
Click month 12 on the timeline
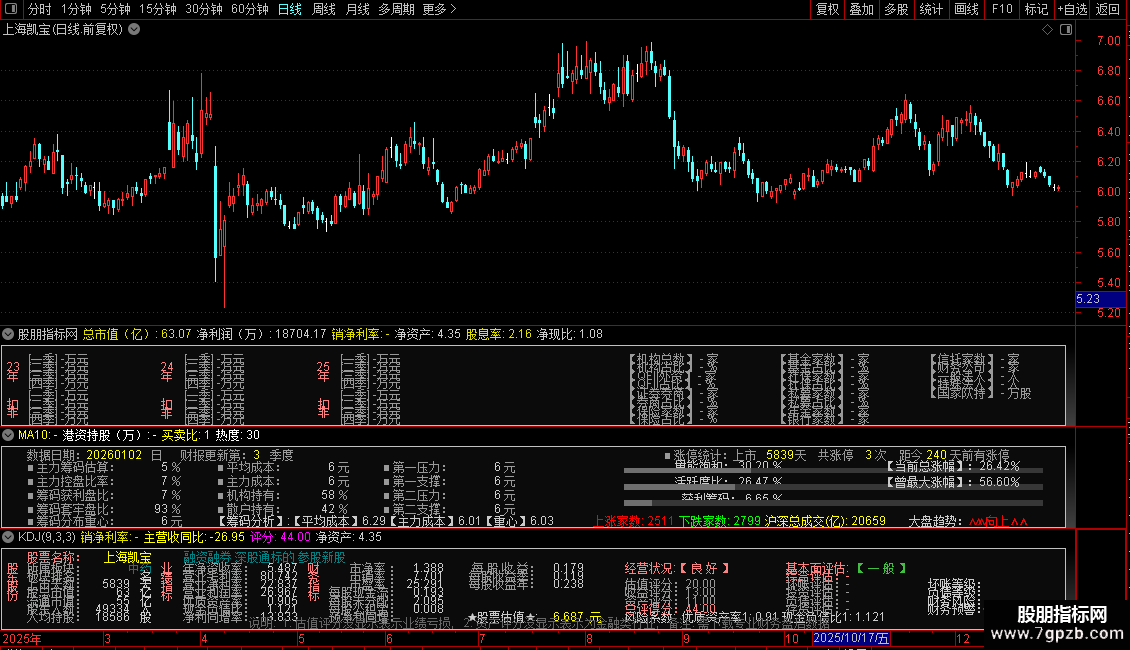(x=963, y=639)
